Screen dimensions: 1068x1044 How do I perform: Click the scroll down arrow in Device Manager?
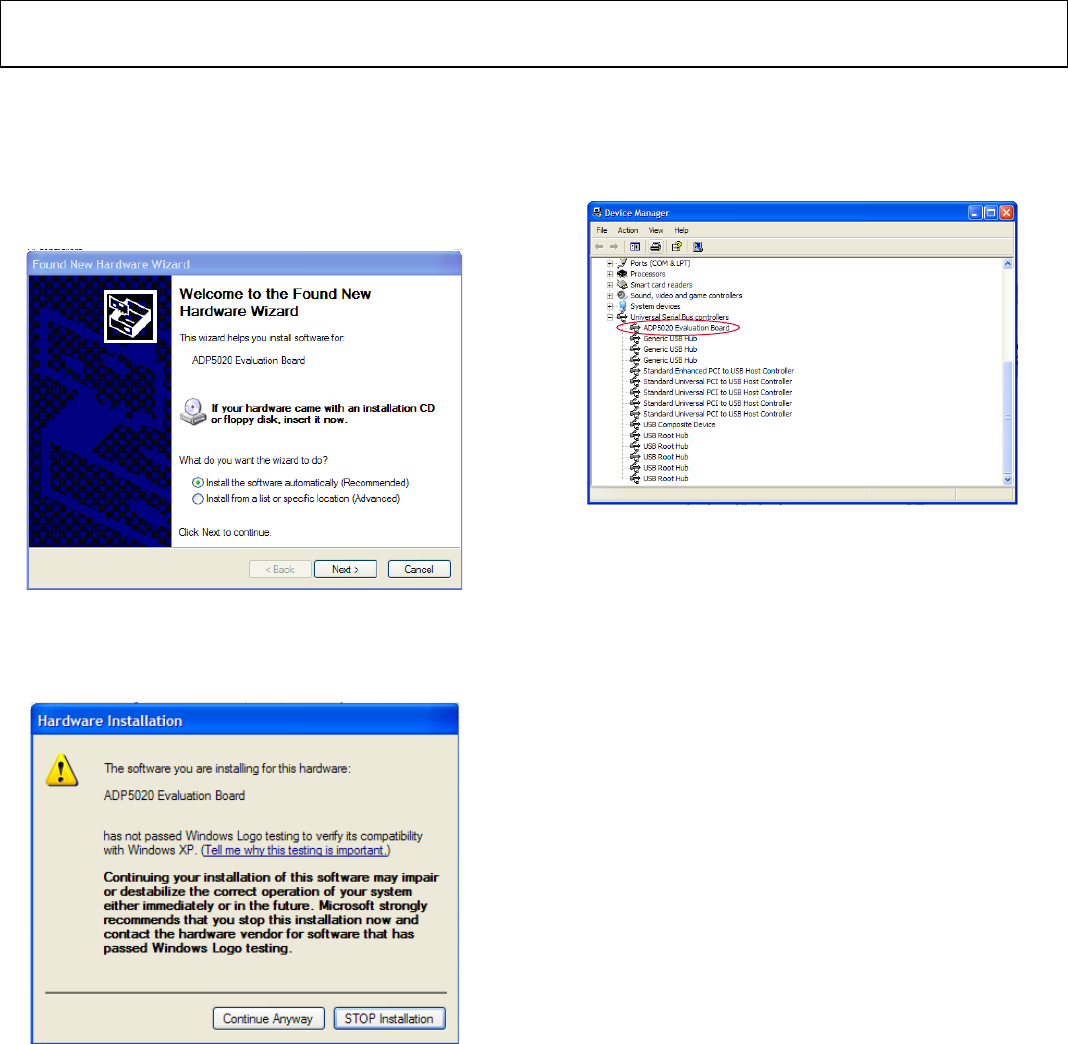click(1008, 479)
